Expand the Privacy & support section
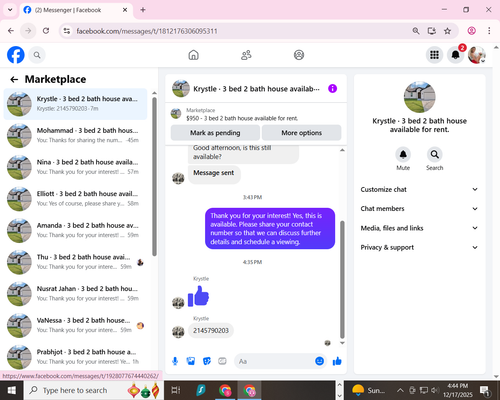500x400 pixels. pyautogui.click(x=419, y=247)
